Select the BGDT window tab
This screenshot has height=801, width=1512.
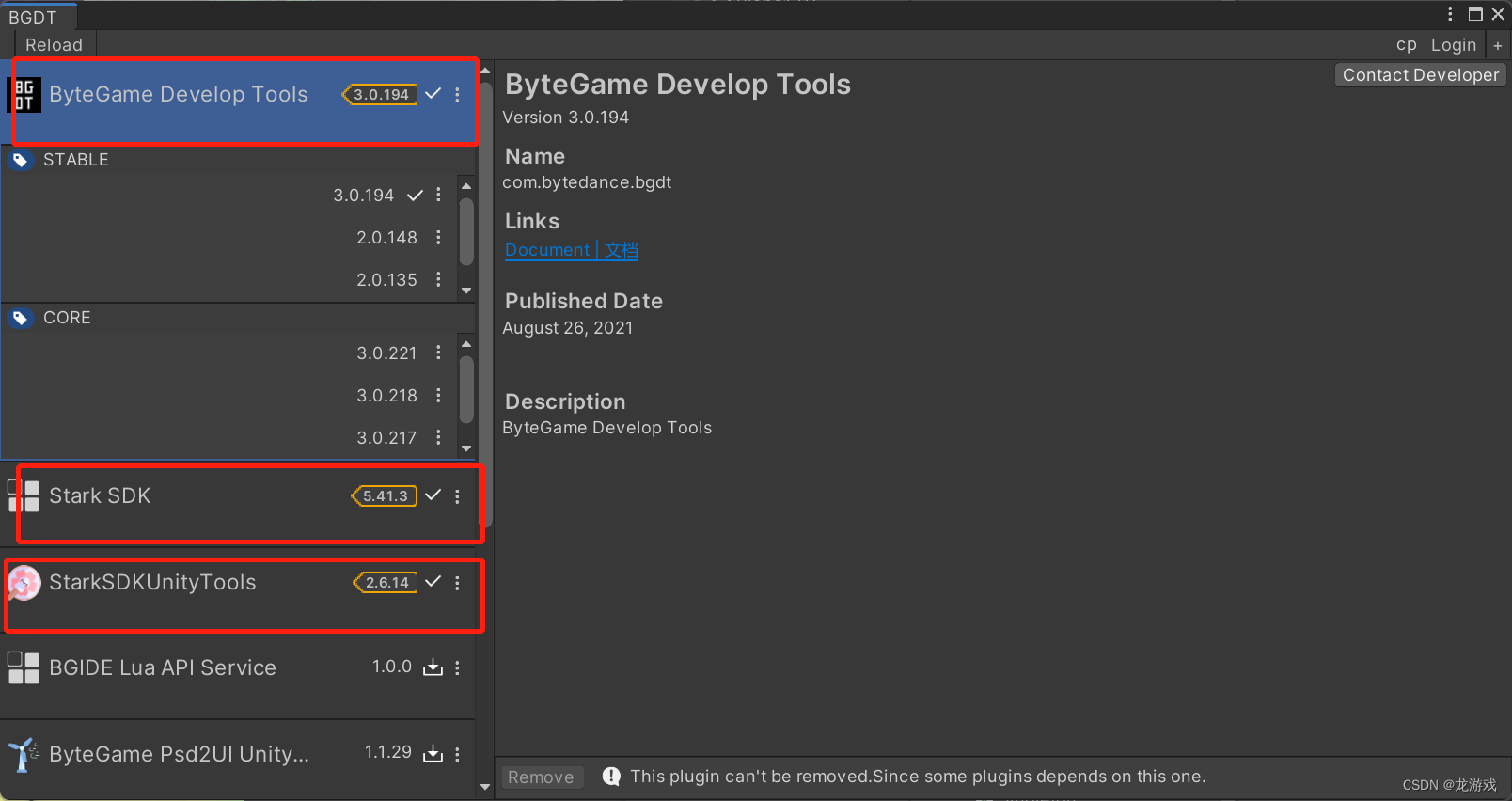point(38,17)
